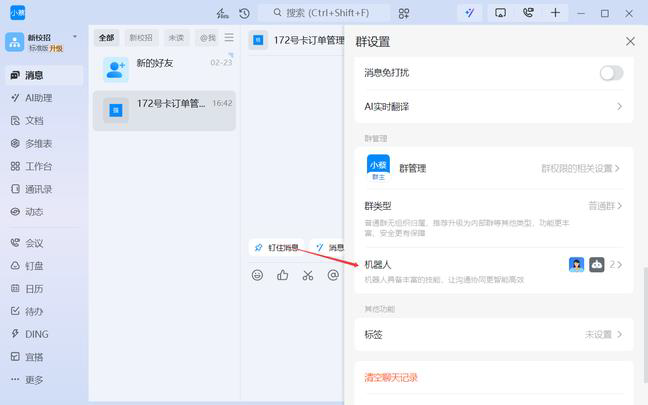Change 群类型 from 普通群
Viewport: 648px width, 405px height.
[493, 218]
